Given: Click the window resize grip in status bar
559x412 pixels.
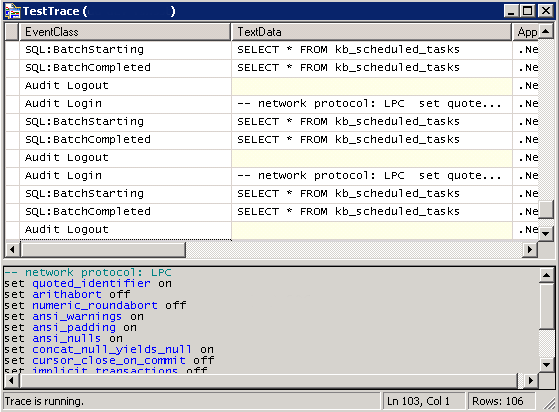Looking at the screenshot, I should [x=549, y=403].
